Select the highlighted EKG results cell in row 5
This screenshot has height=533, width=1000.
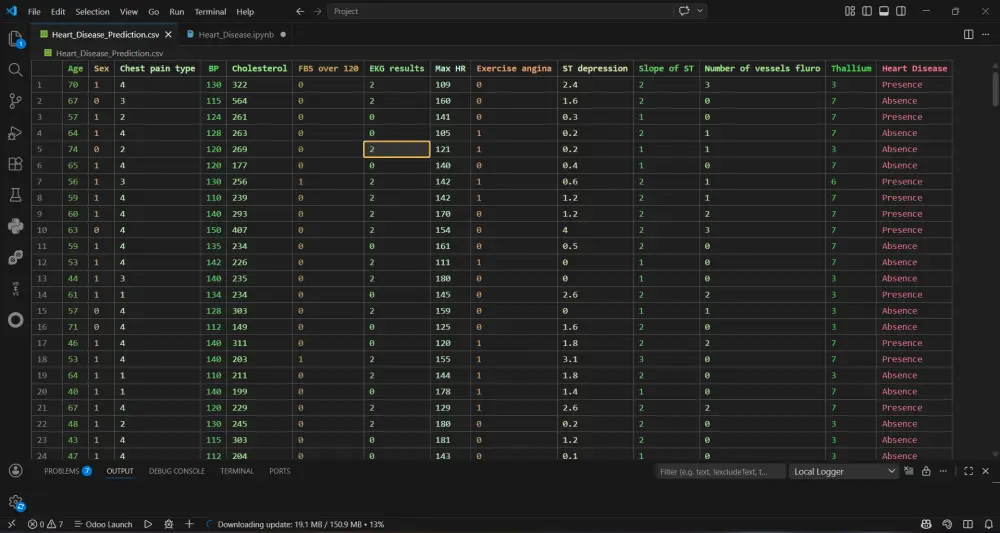click(397, 149)
